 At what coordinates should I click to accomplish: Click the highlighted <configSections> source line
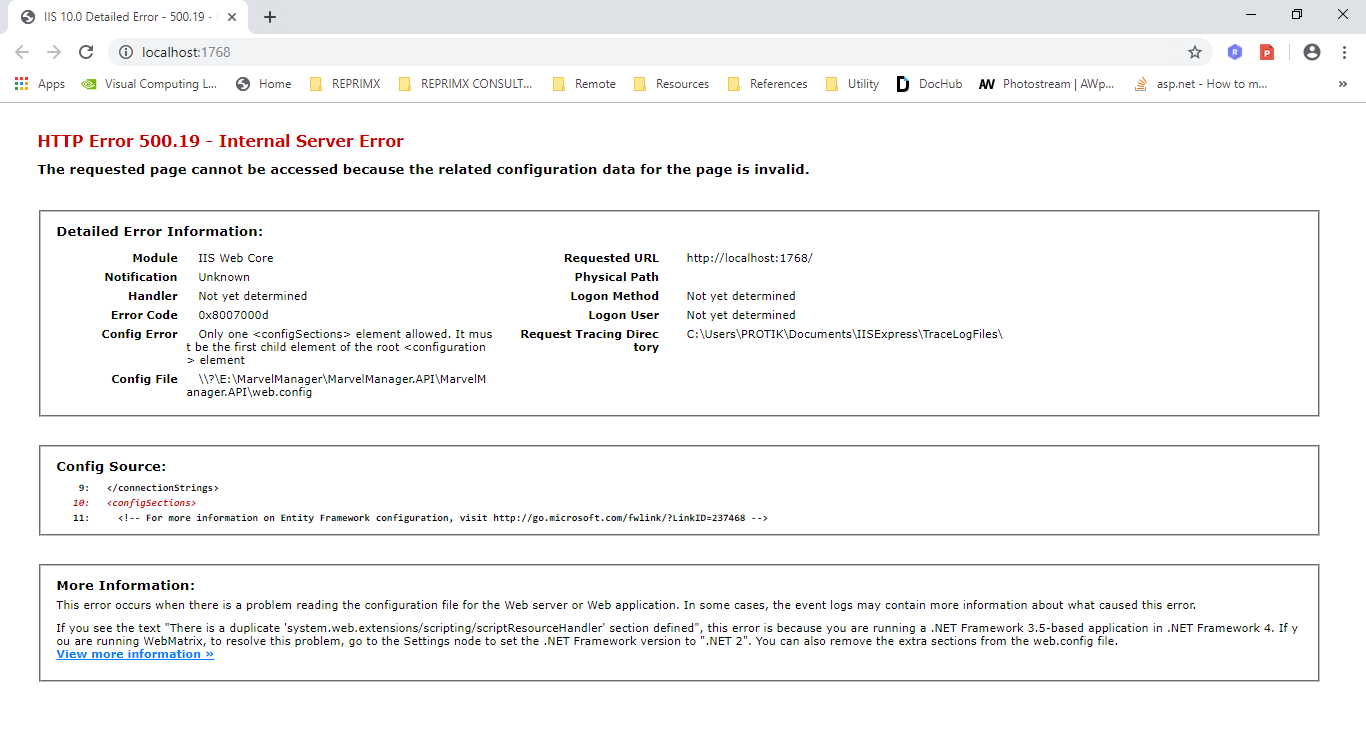151,503
